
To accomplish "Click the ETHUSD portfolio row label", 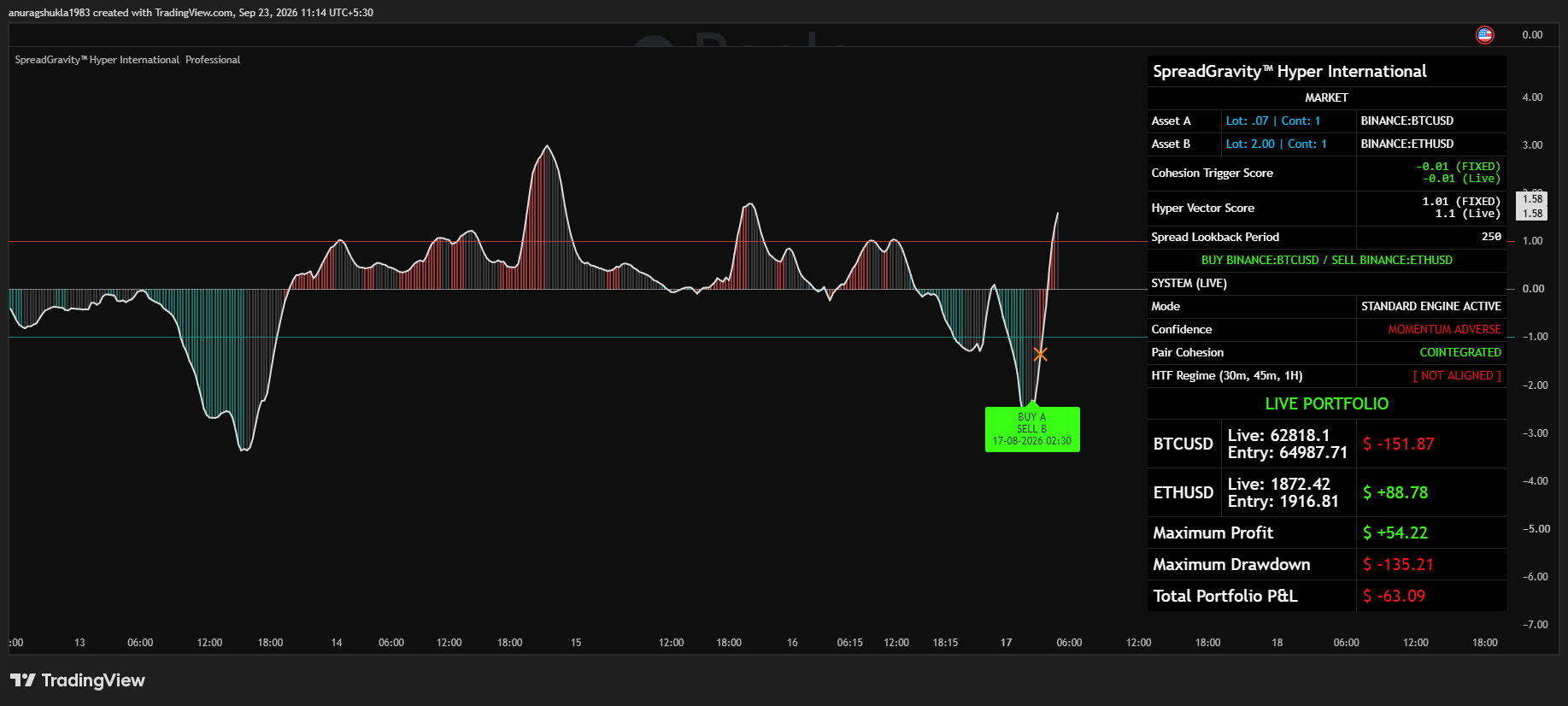I will point(1183,493).
